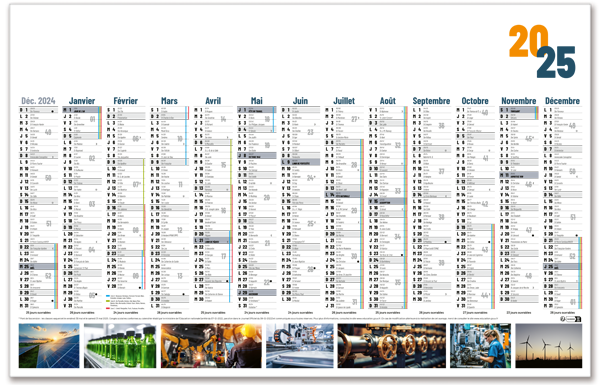Click the footnote text line below the calendar
The image size is (600, 385).
click(258, 318)
